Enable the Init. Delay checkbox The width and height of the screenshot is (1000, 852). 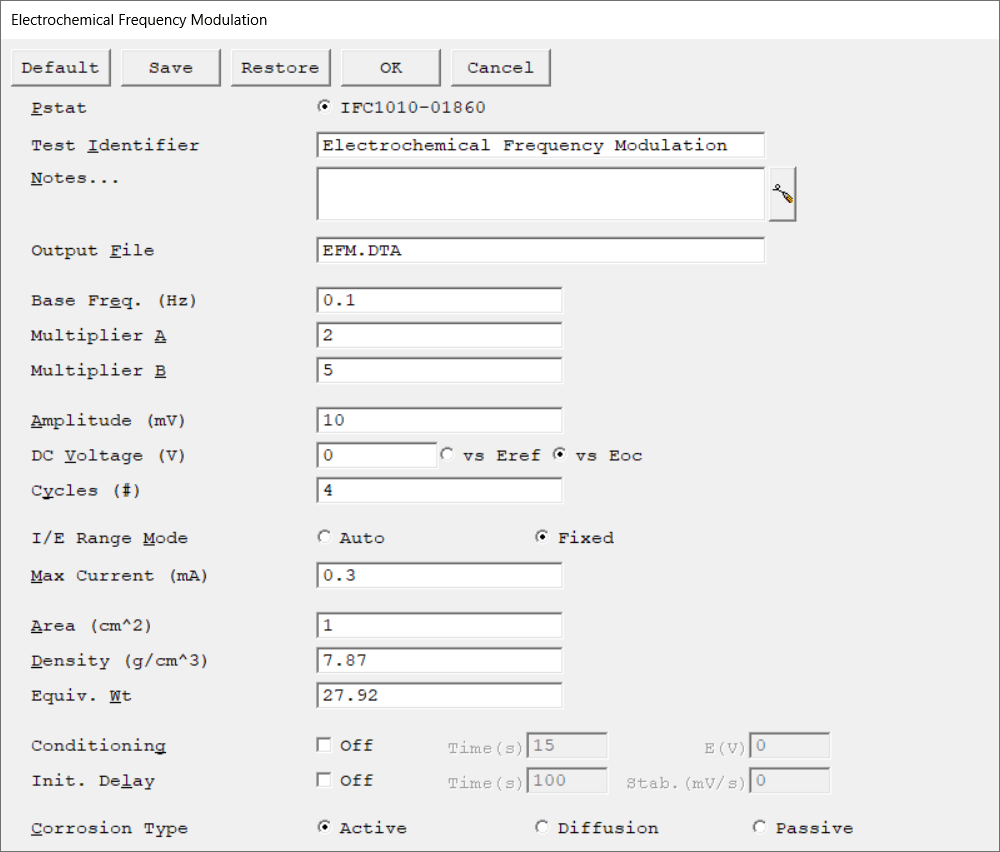324,780
